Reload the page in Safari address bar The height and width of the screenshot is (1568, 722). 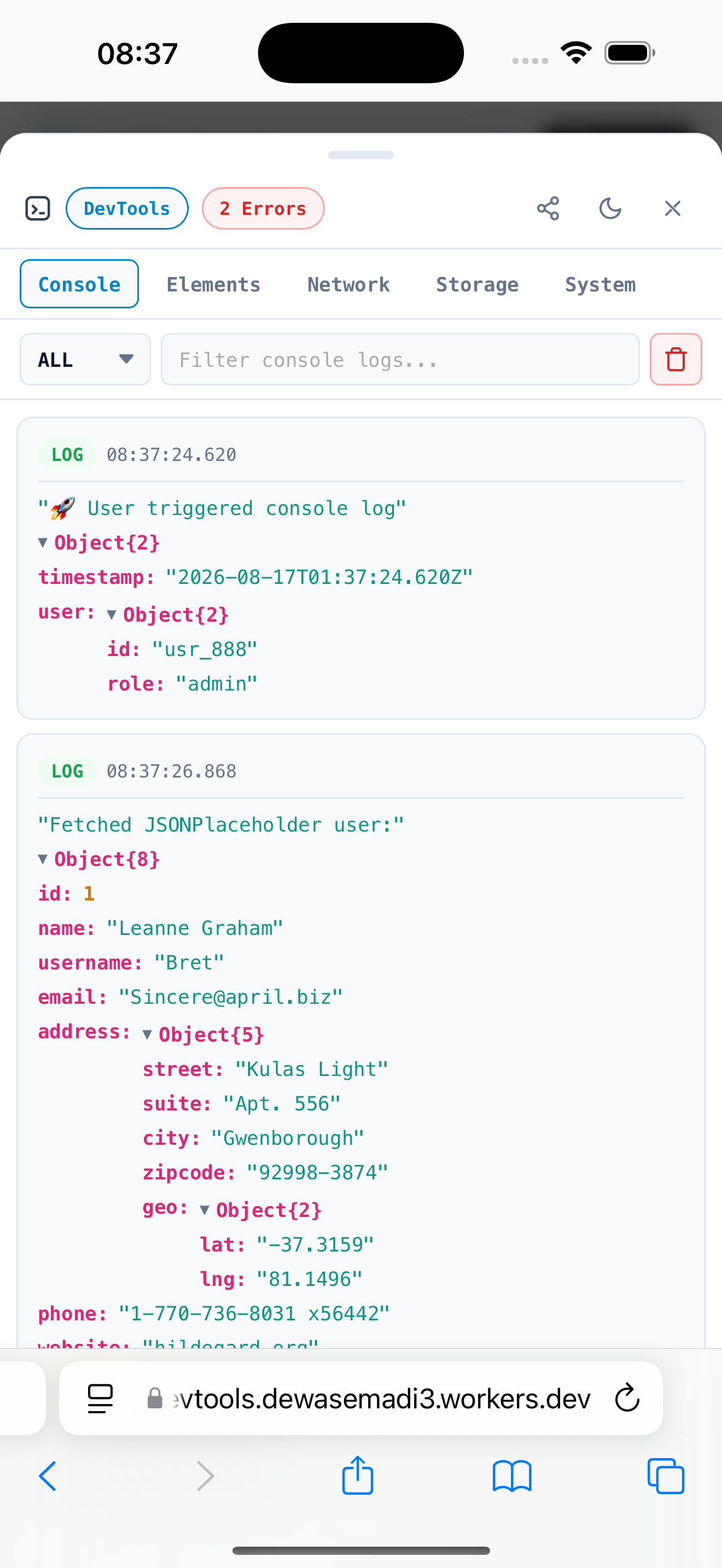626,1398
